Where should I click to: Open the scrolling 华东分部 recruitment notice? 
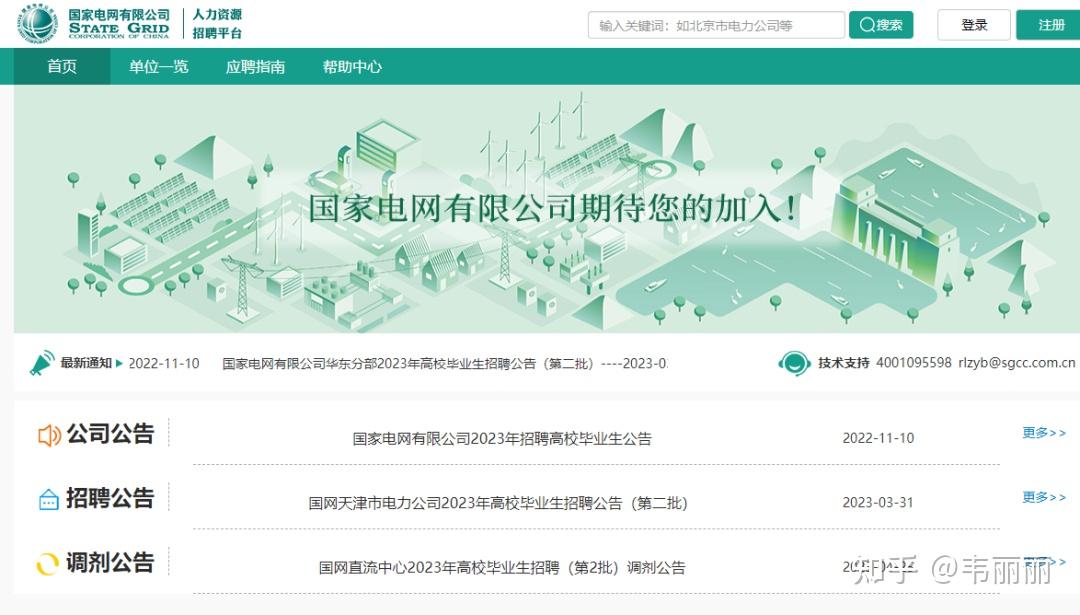pyautogui.click(x=444, y=363)
